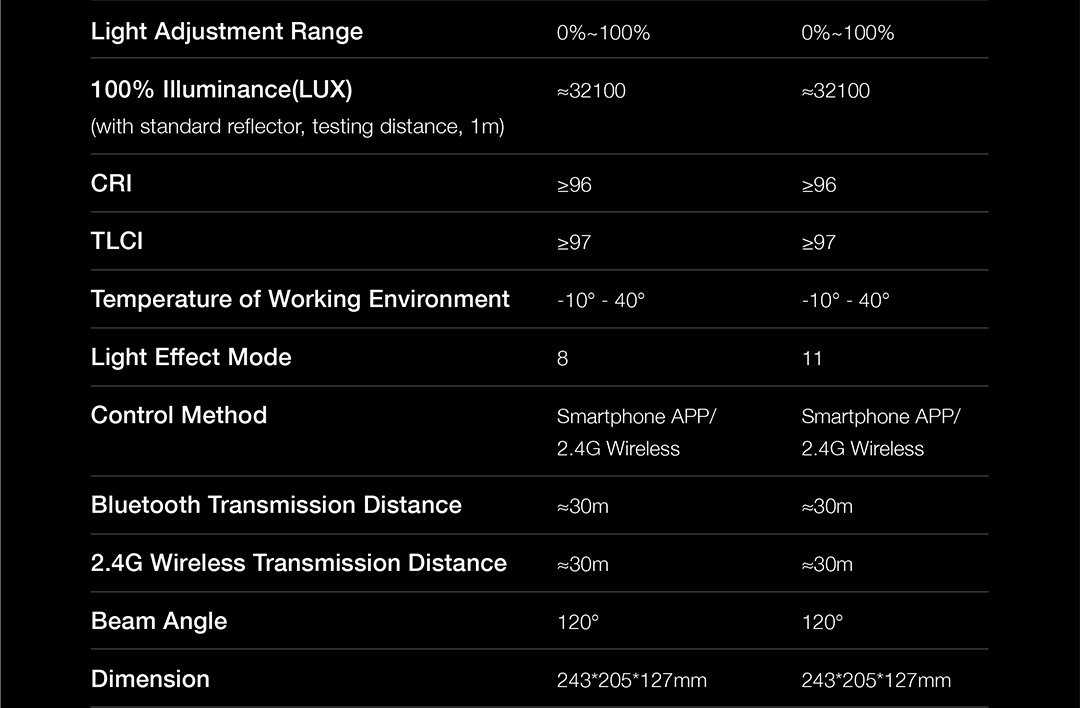Select Temperature of Working Environment label

(300, 300)
